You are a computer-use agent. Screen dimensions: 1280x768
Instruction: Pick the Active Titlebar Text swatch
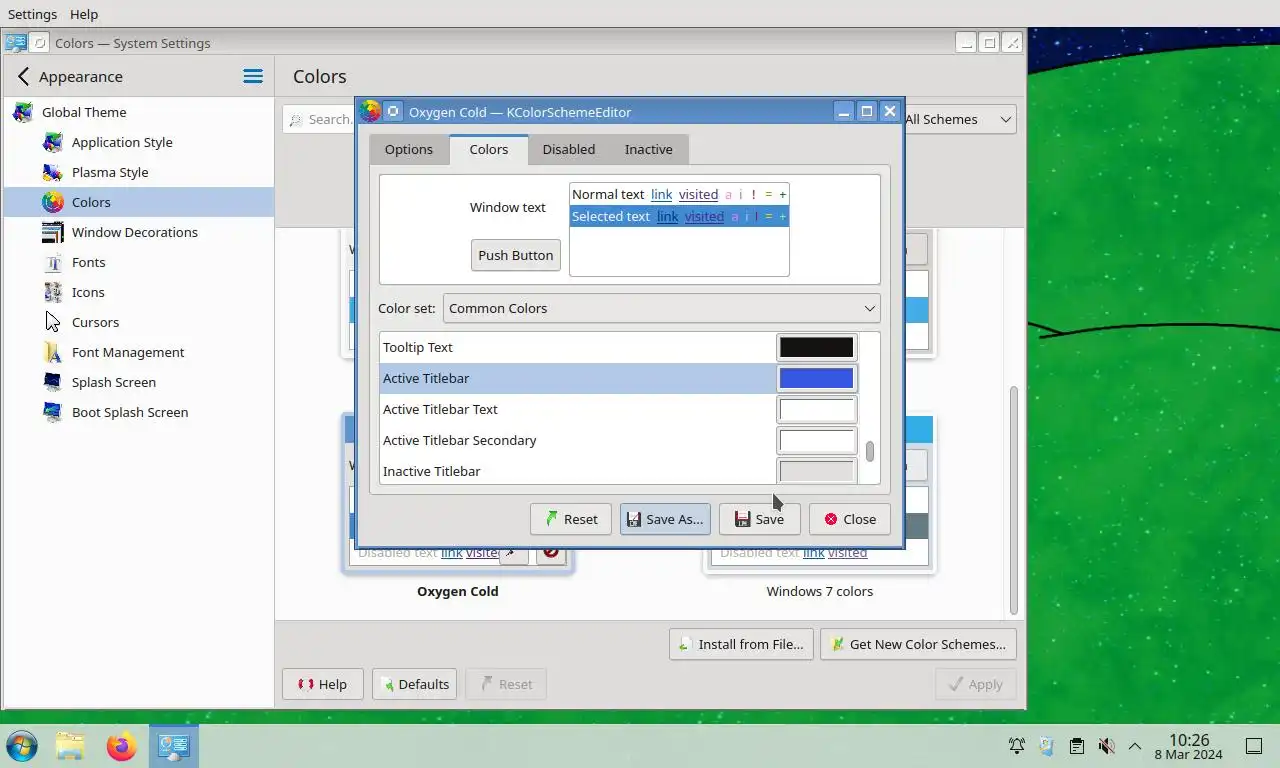click(x=817, y=409)
